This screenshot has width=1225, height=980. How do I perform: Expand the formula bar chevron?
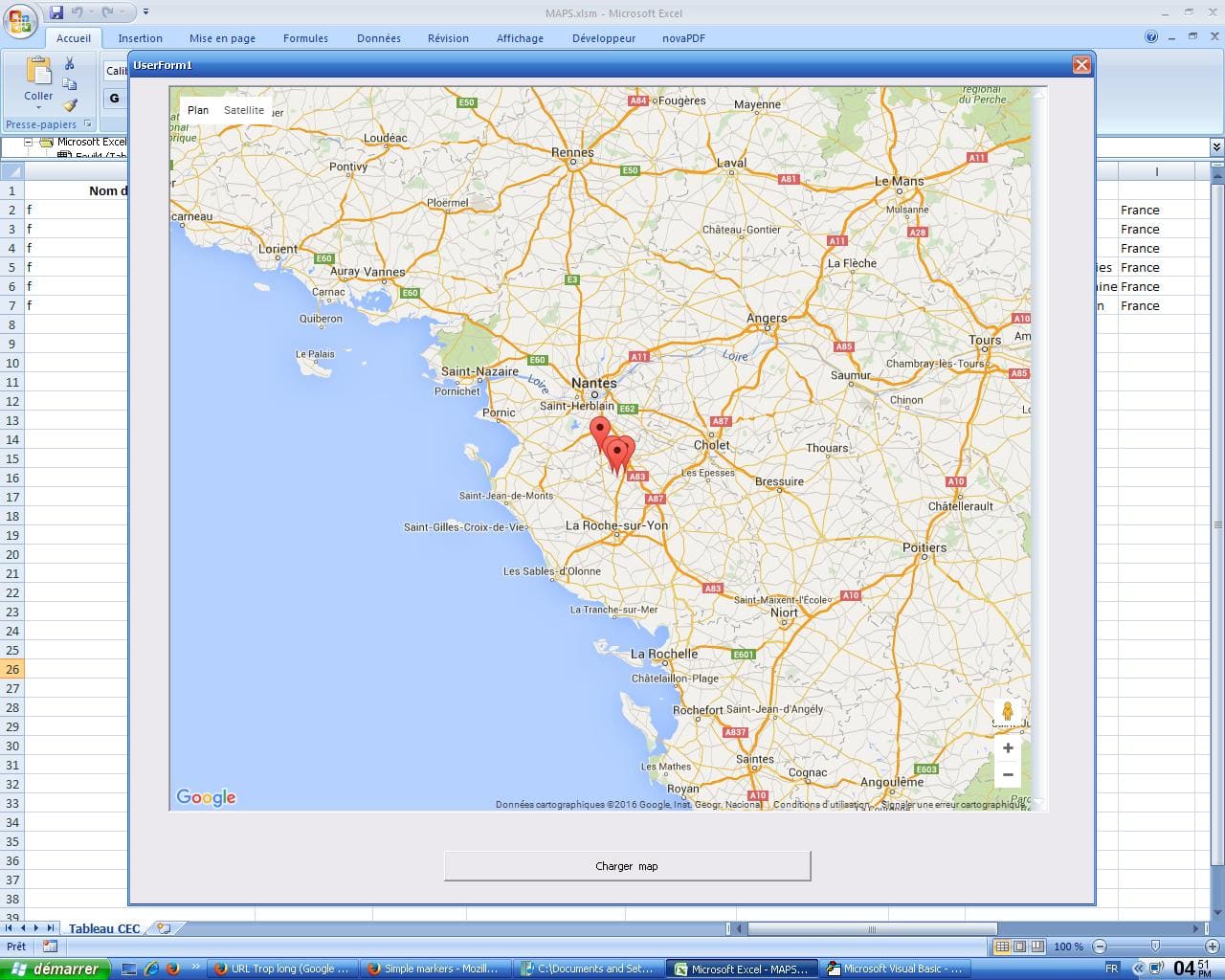[x=1216, y=146]
